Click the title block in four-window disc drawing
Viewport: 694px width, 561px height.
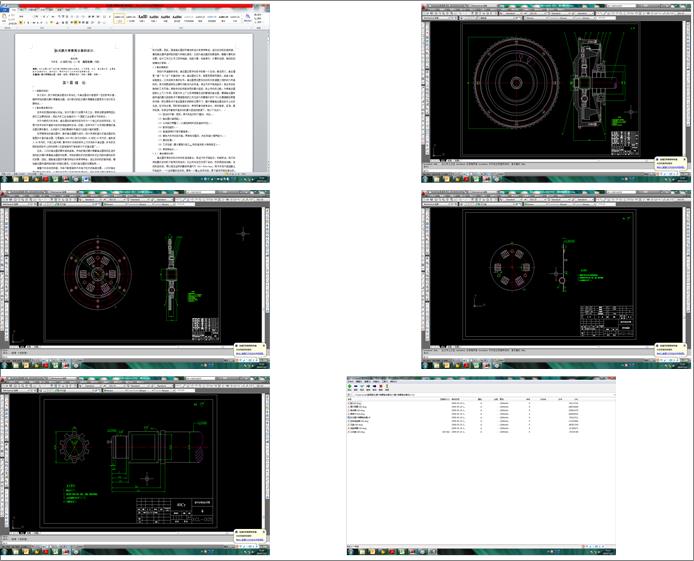pos(606,321)
